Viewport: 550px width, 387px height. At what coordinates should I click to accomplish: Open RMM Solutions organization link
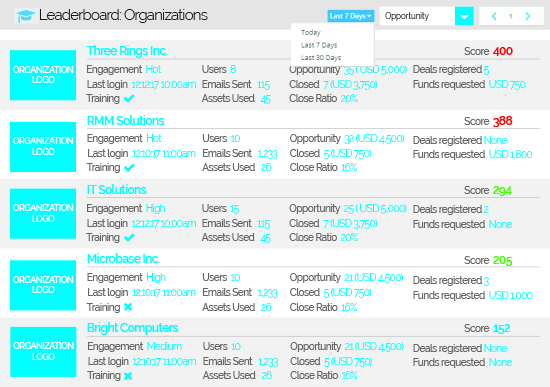[125, 121]
